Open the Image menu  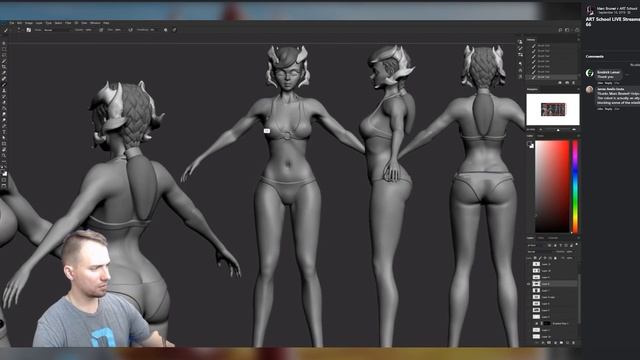29,23
